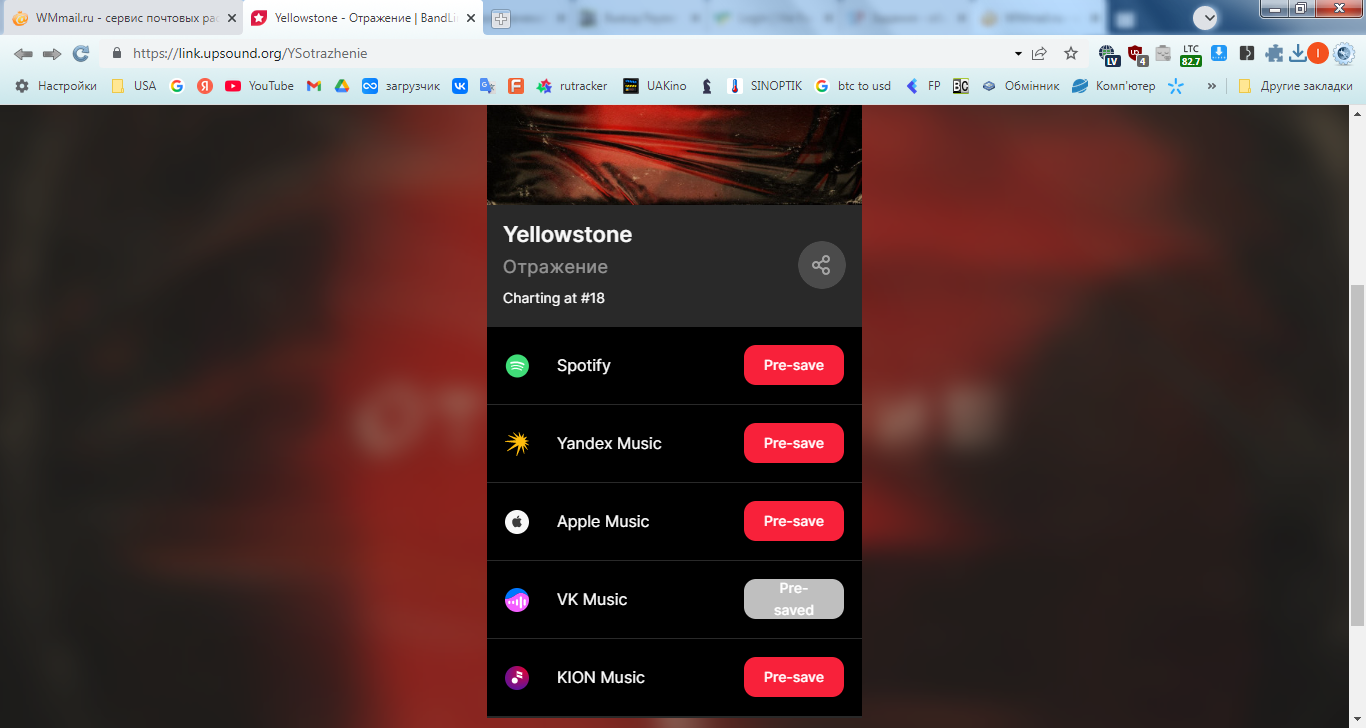The width and height of the screenshot is (1366, 728).
Task: Click the VK Music logo icon
Action: pos(517,600)
